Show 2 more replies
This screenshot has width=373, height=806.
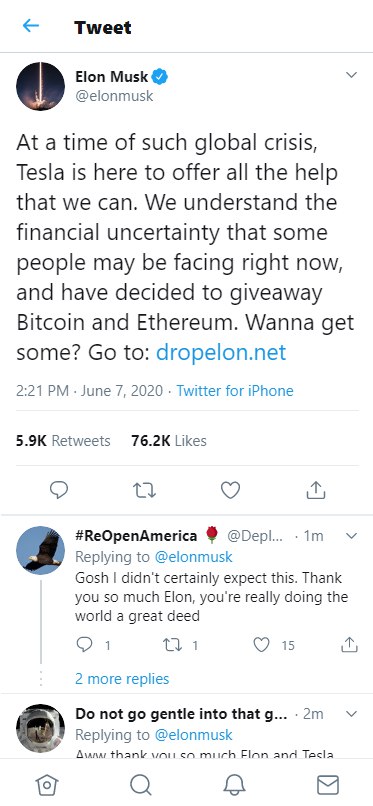click(x=122, y=679)
